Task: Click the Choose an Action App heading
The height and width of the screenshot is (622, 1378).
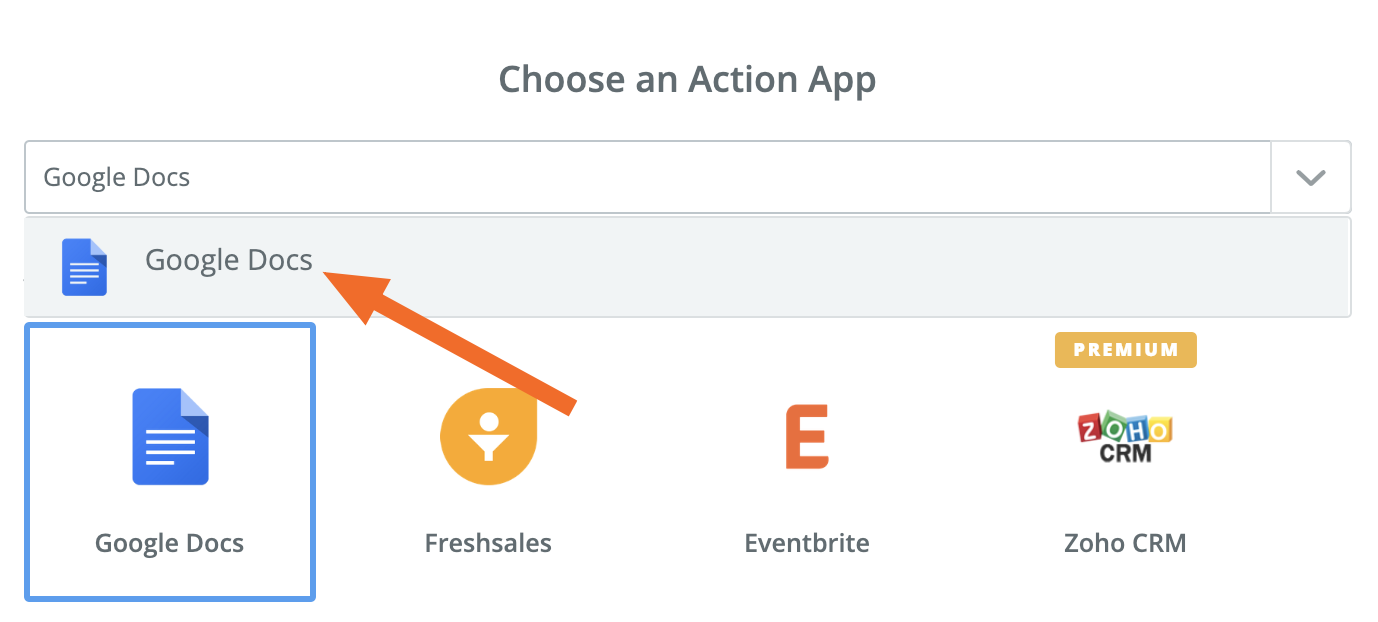Action: pyautogui.click(x=688, y=80)
